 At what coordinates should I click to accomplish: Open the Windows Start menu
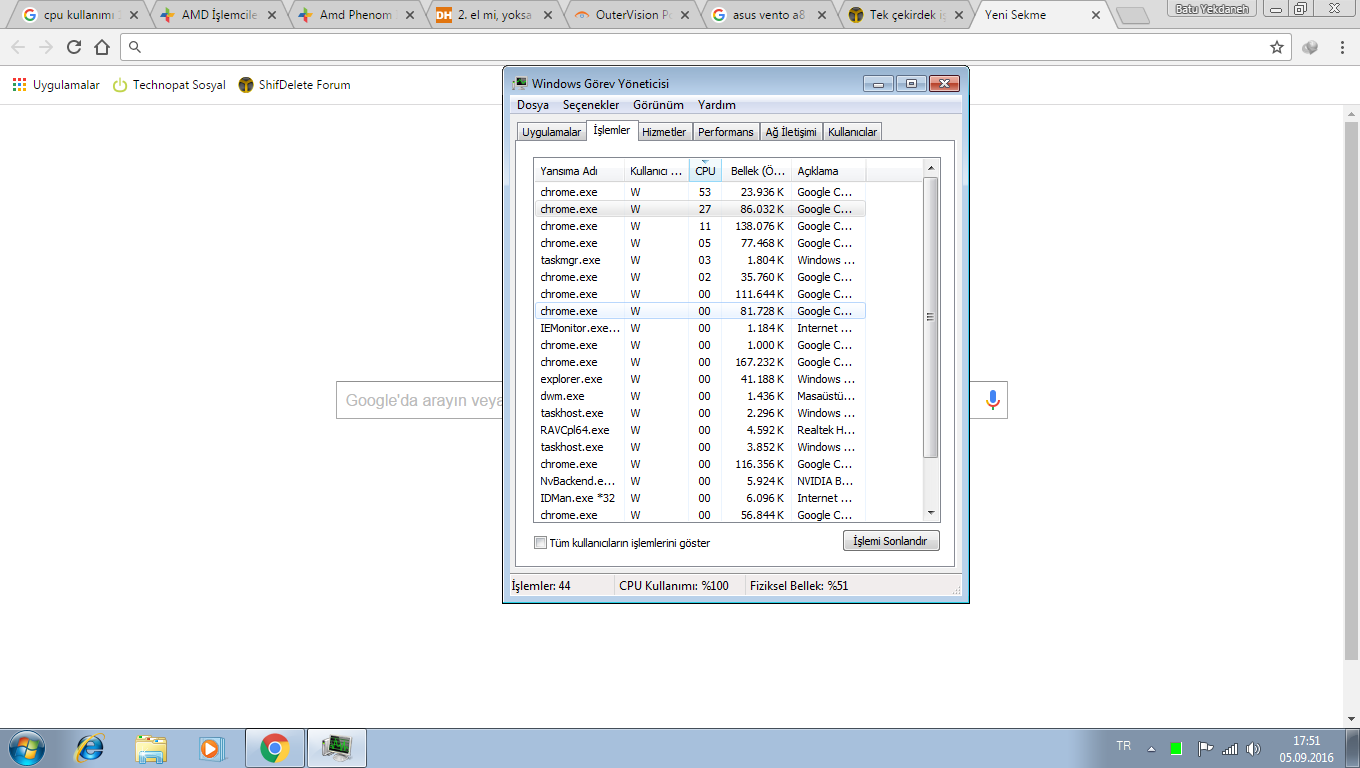coord(25,748)
